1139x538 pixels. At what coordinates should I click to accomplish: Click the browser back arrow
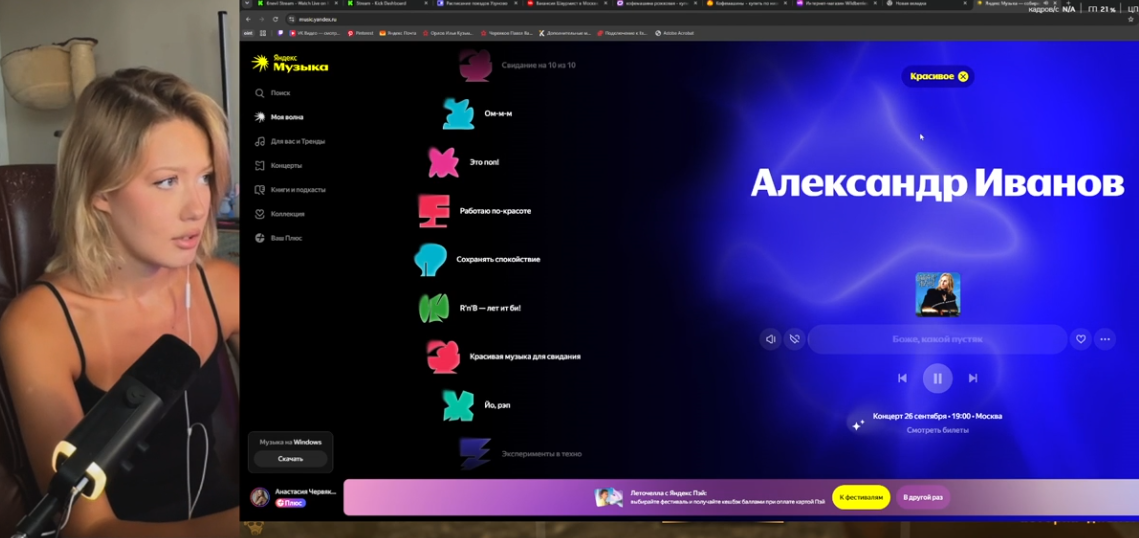pos(248,20)
